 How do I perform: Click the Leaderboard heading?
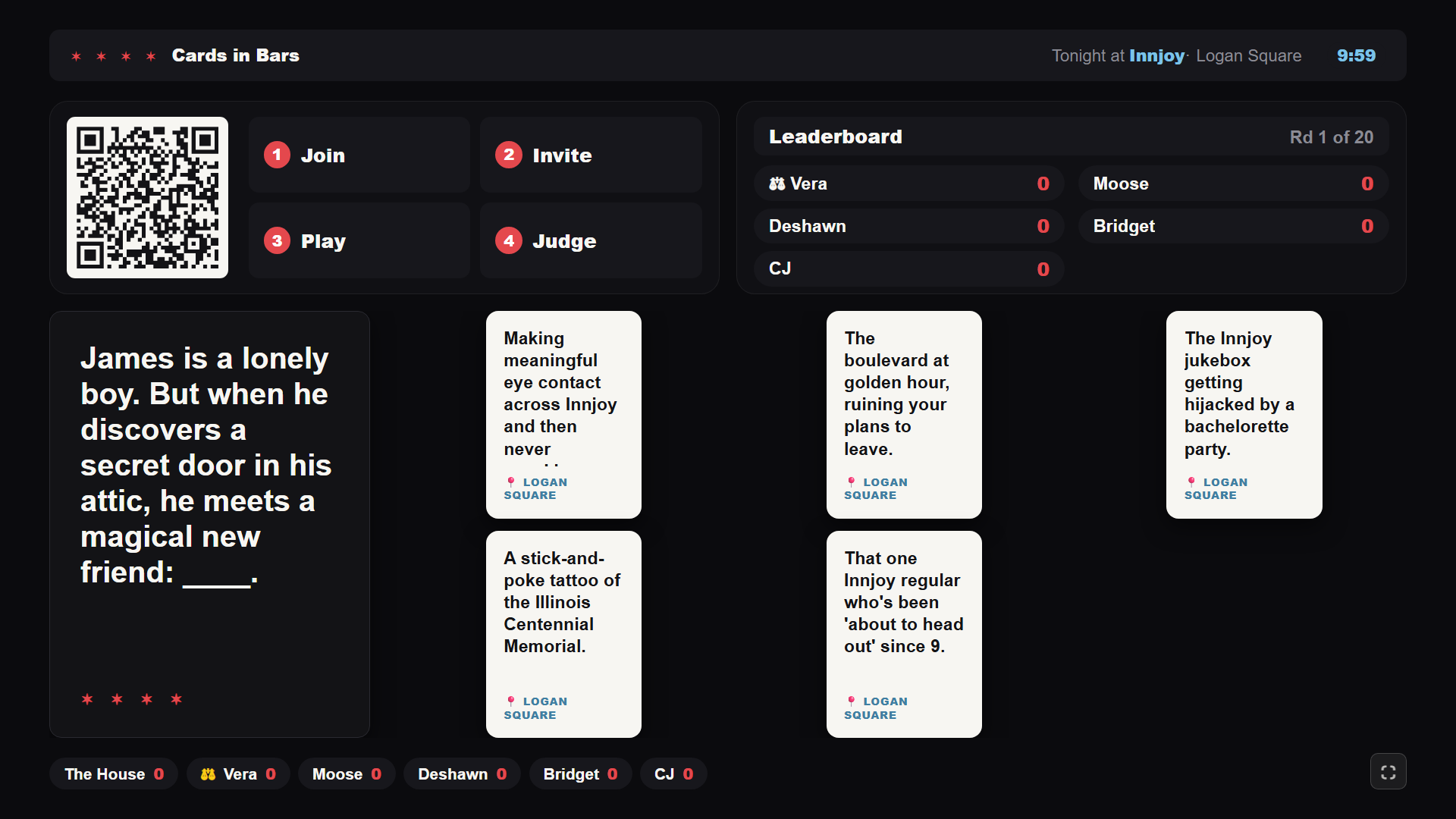pyautogui.click(x=835, y=136)
